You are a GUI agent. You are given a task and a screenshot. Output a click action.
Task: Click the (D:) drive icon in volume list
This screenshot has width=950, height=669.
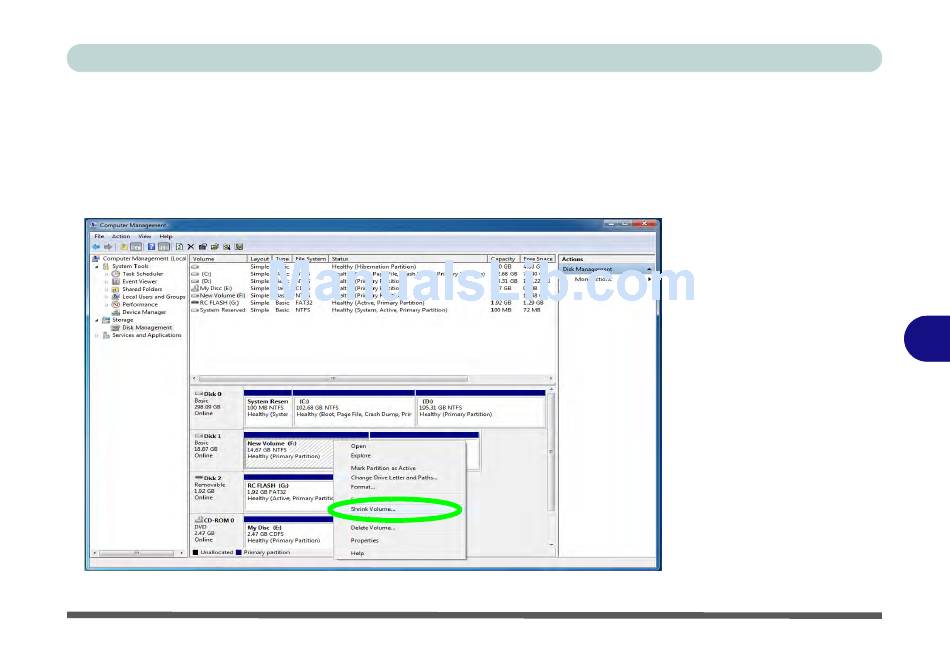(195, 281)
